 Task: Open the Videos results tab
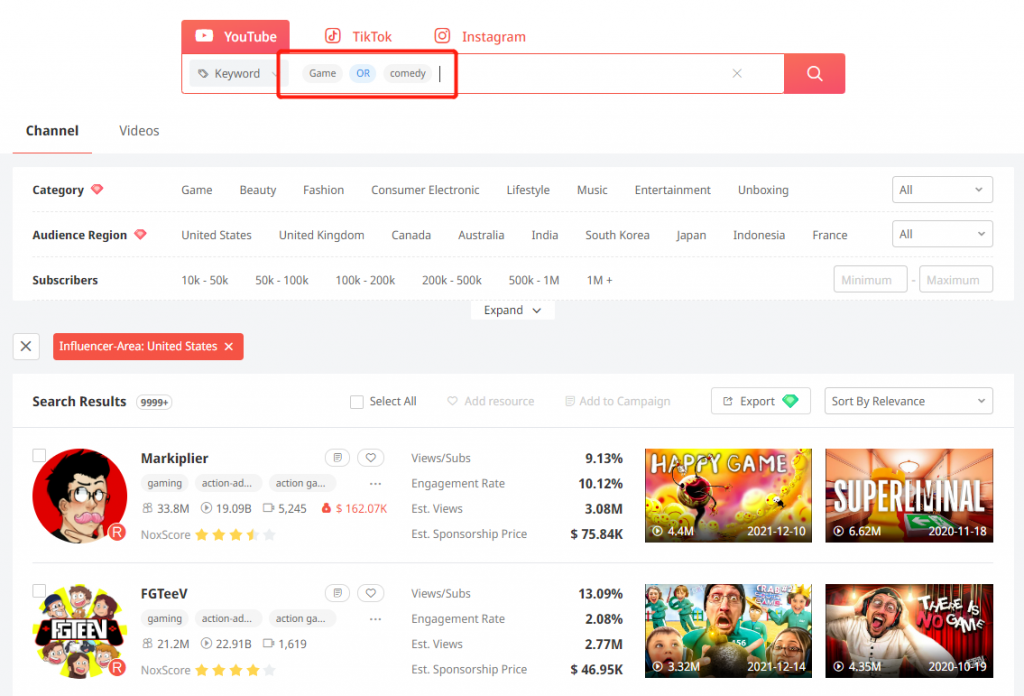tap(139, 131)
